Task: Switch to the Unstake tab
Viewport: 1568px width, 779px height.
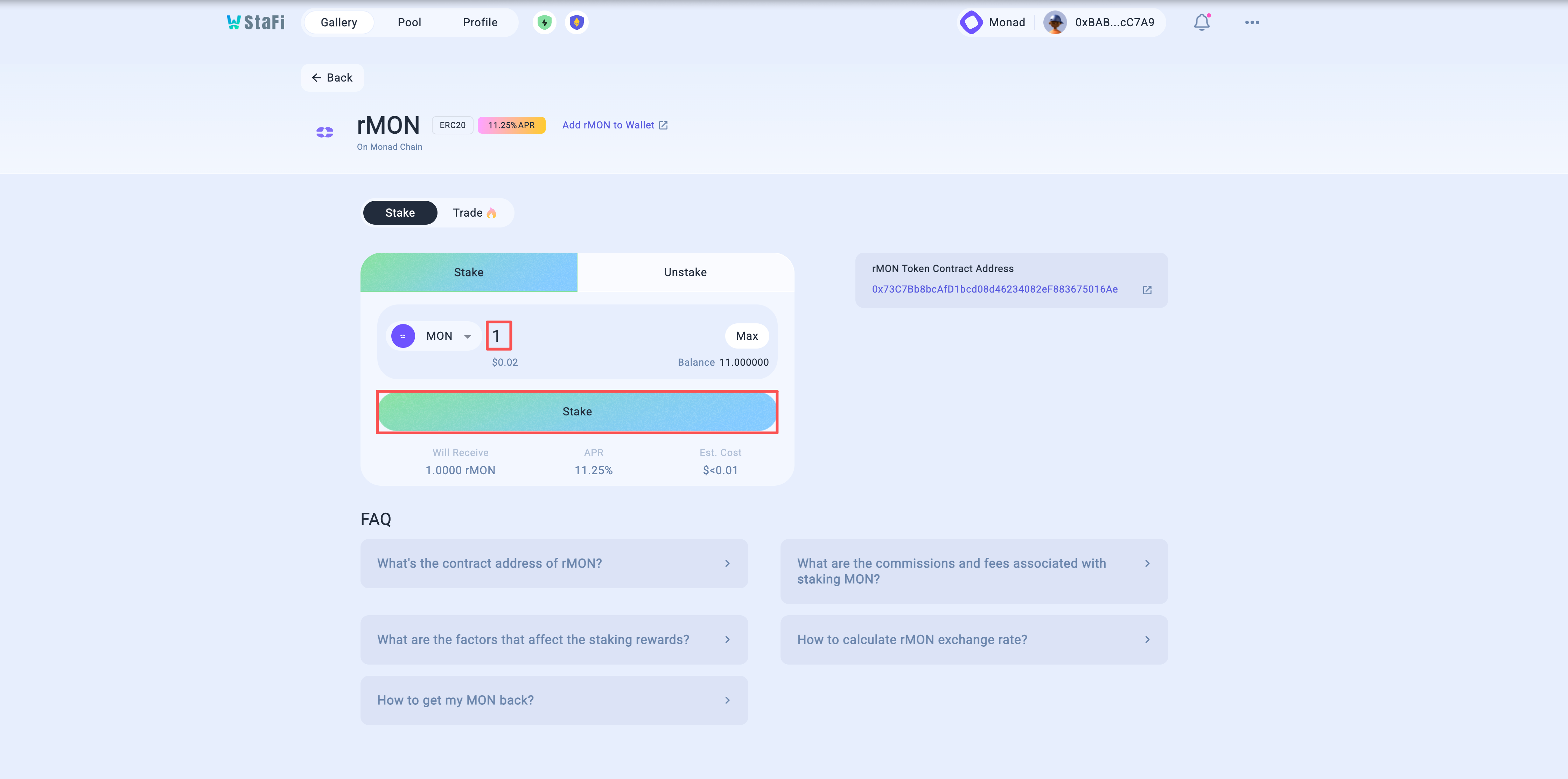Action: click(x=685, y=272)
